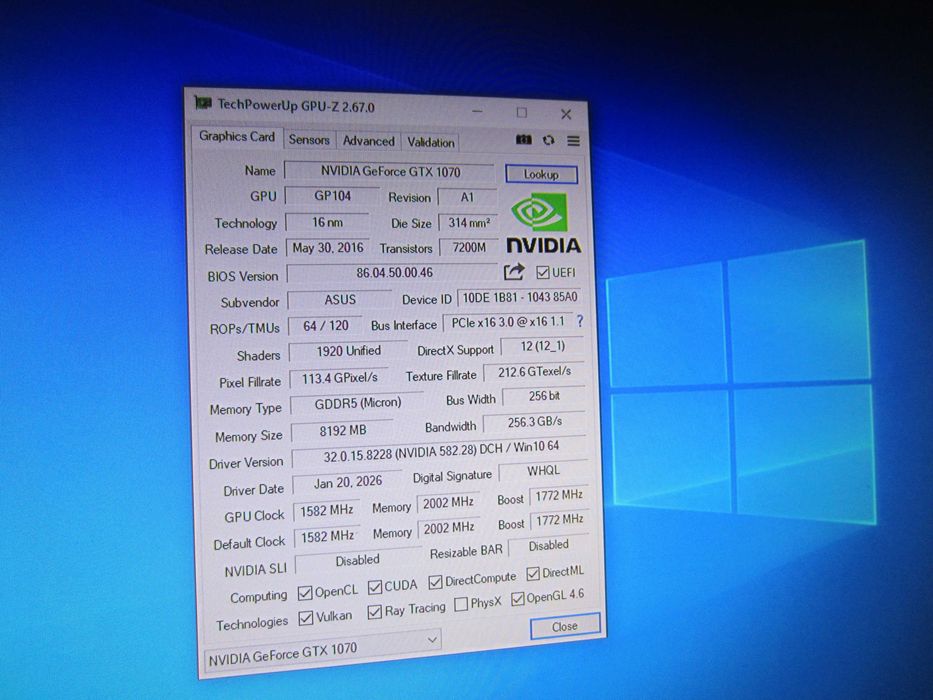933x700 pixels.
Task: Click the Memory Size value 8192 MB
Action: (x=342, y=430)
